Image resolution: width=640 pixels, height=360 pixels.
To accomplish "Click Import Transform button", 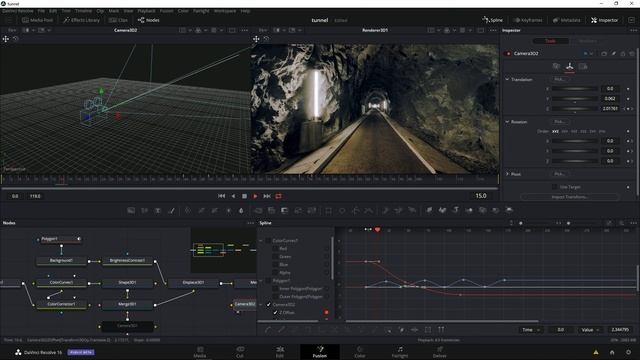I will point(569,197).
